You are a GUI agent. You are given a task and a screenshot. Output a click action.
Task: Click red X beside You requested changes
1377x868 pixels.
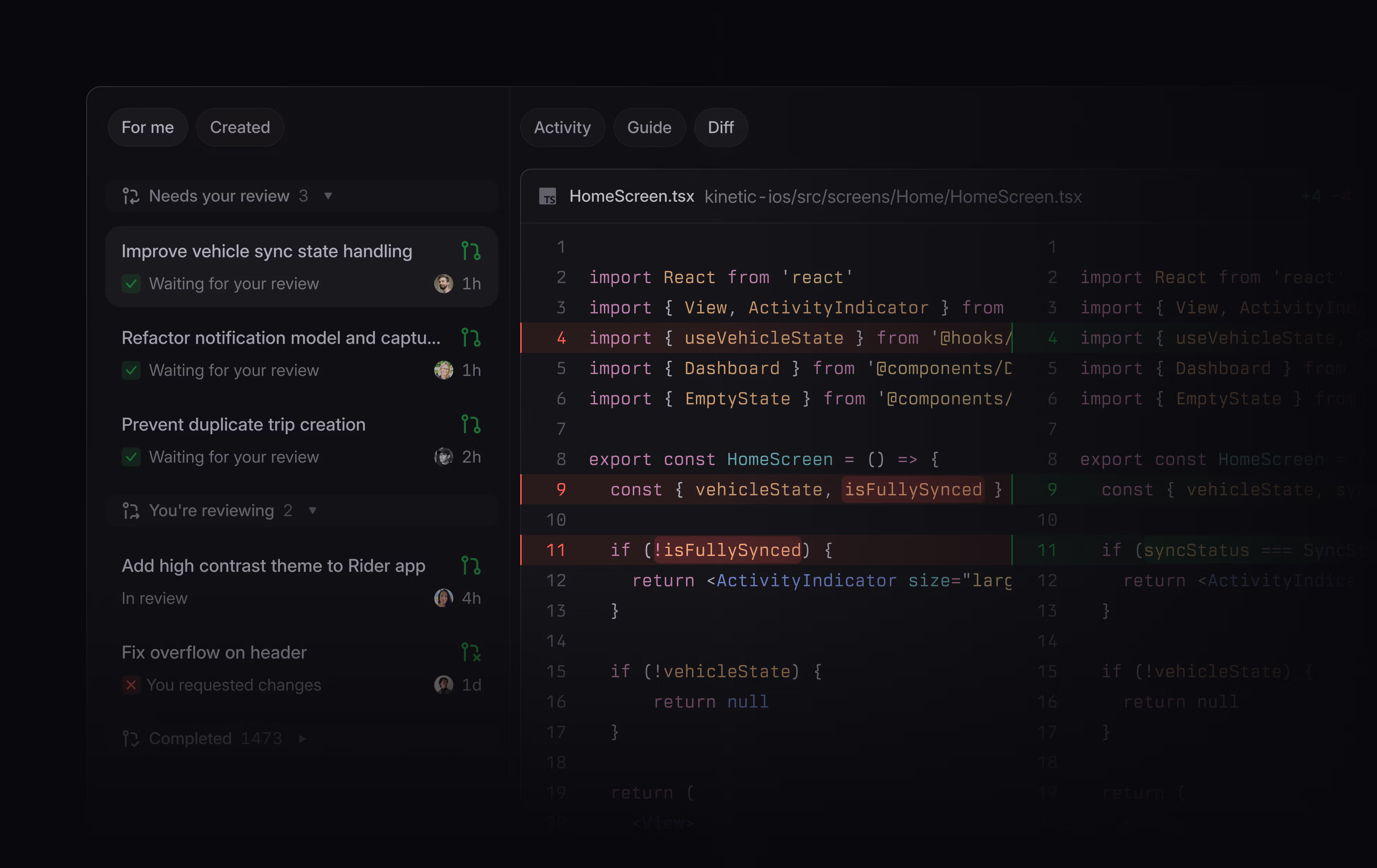tap(131, 685)
